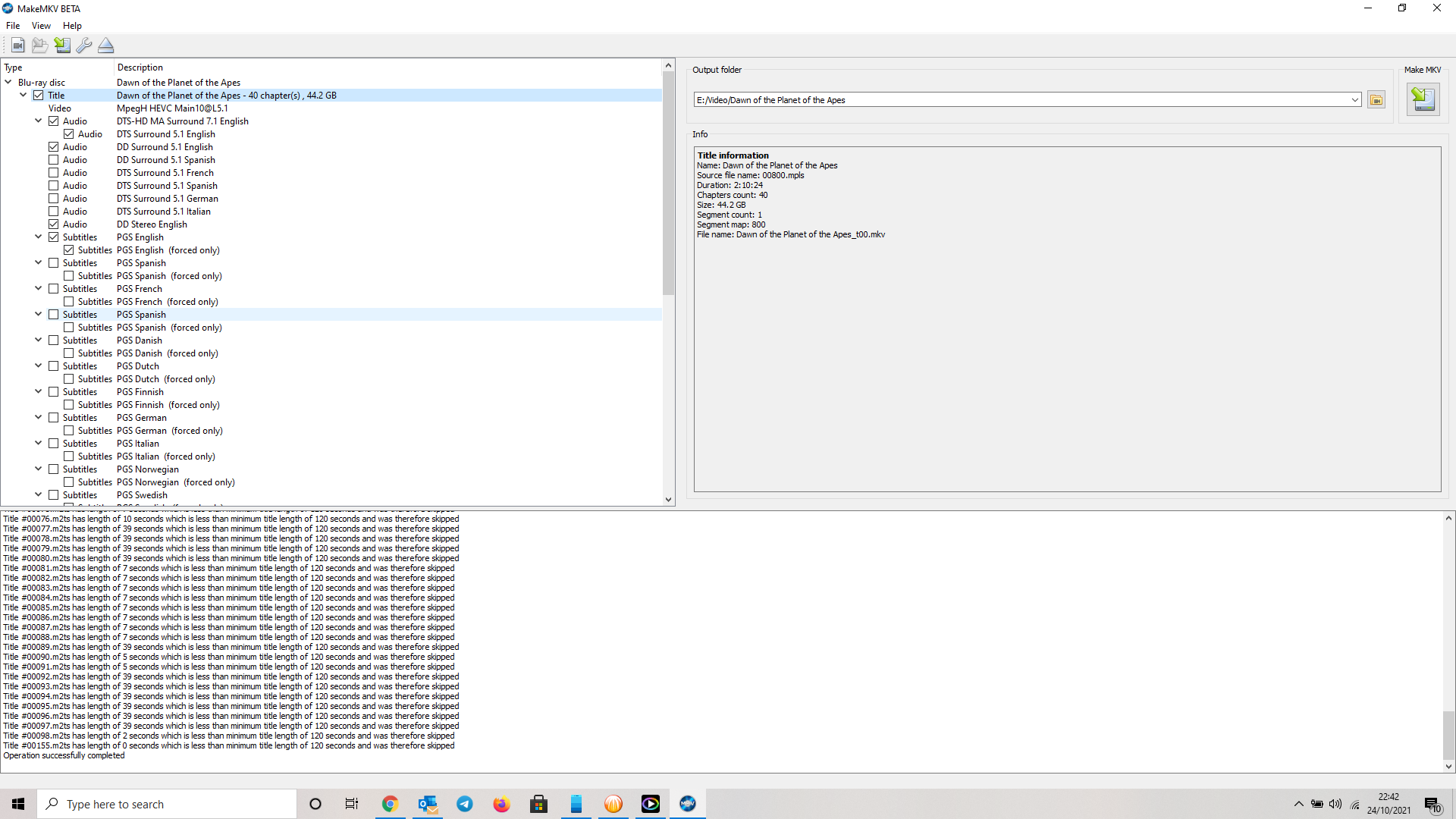The width and height of the screenshot is (1456, 819).
Task: Open blue phone app in taskbar
Action: coord(576,804)
